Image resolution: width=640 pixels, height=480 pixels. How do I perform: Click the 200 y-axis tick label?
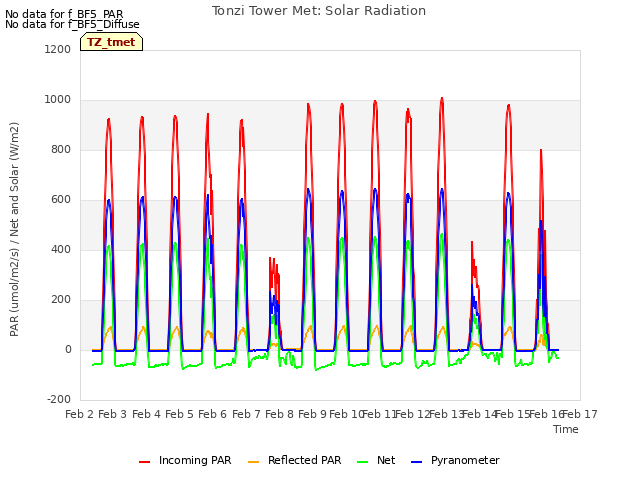(x=61, y=300)
